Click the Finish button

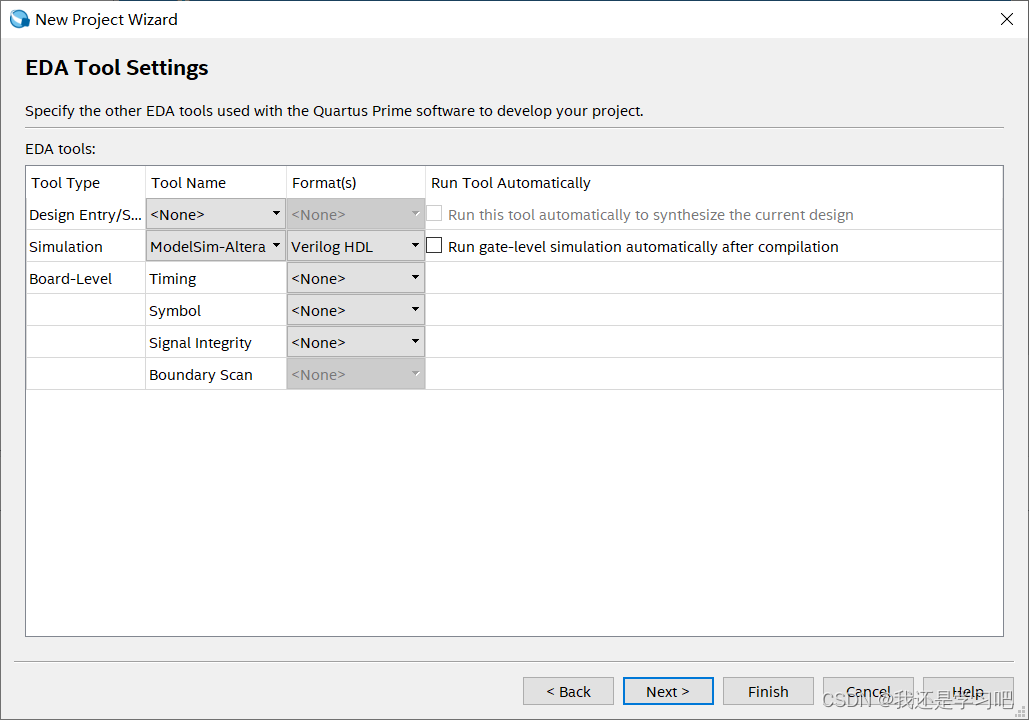pos(768,691)
